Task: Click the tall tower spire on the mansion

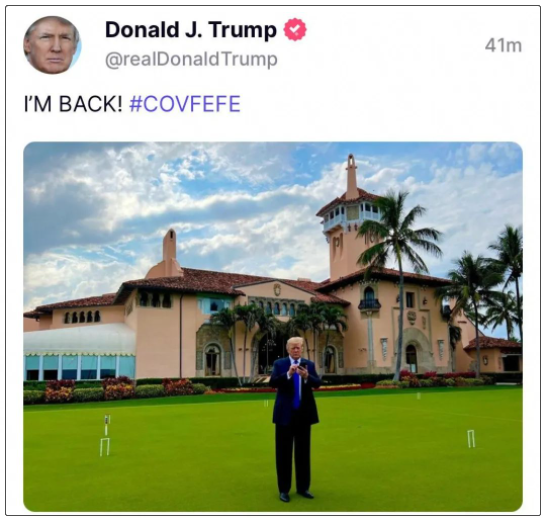Action: click(351, 177)
